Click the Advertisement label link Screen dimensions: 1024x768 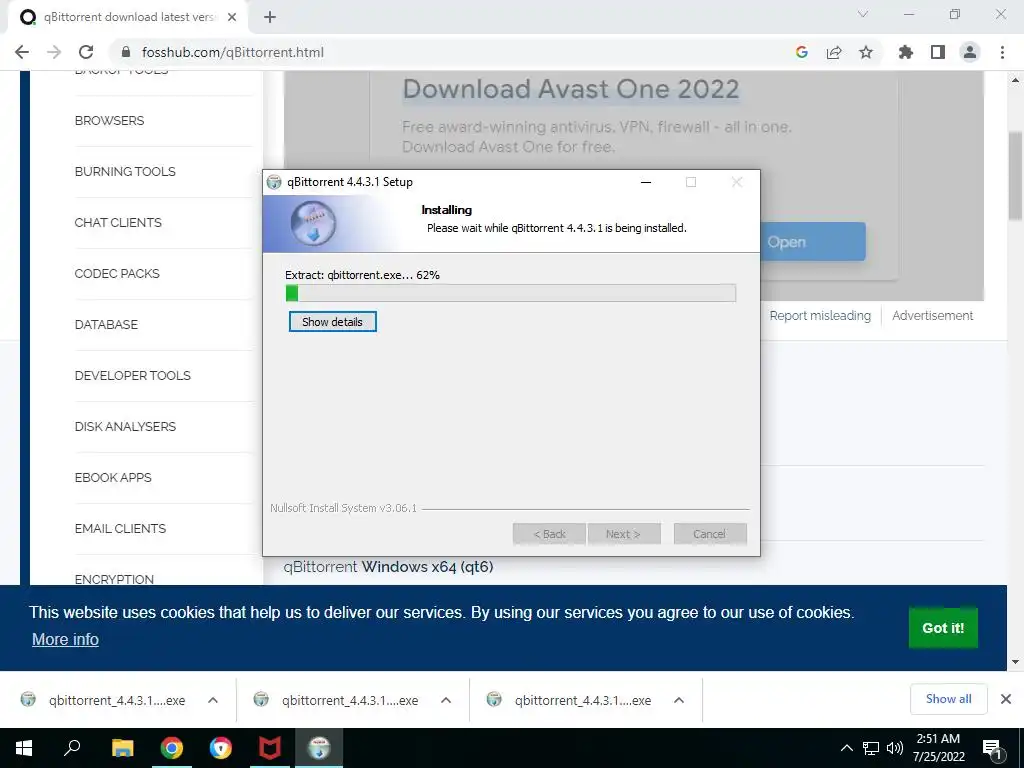pos(932,316)
